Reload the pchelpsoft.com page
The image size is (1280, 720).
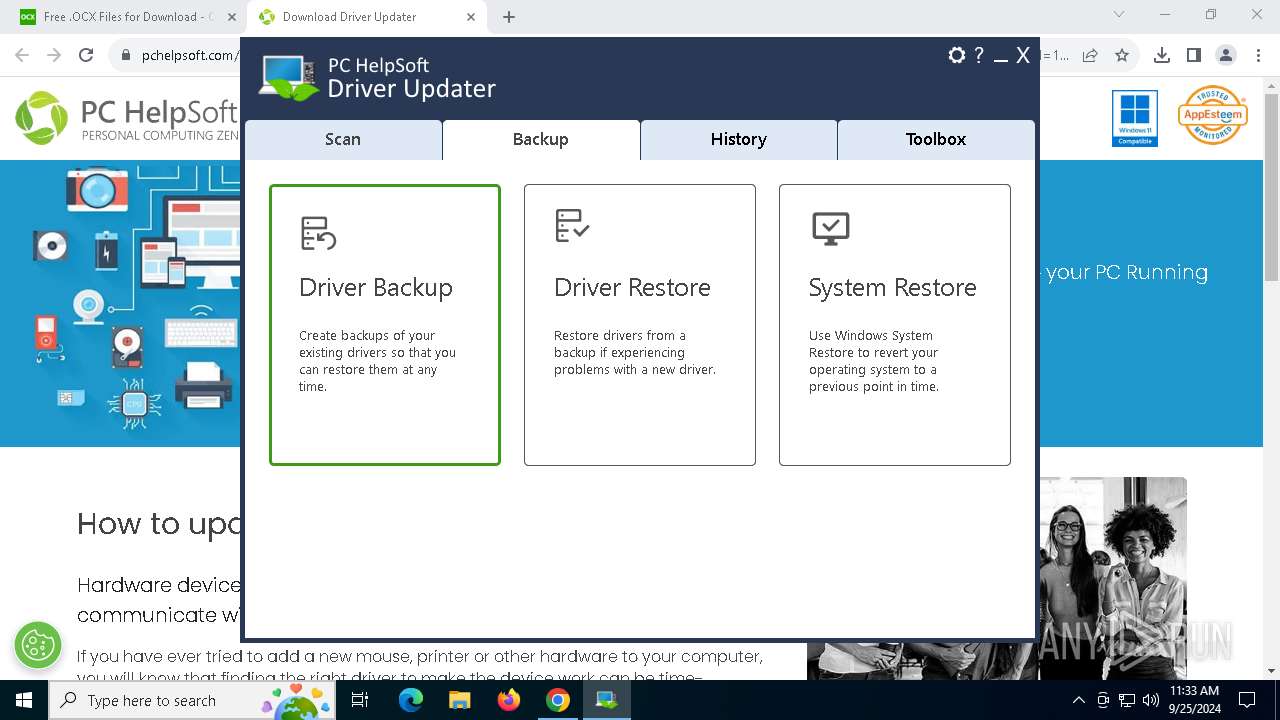point(86,56)
